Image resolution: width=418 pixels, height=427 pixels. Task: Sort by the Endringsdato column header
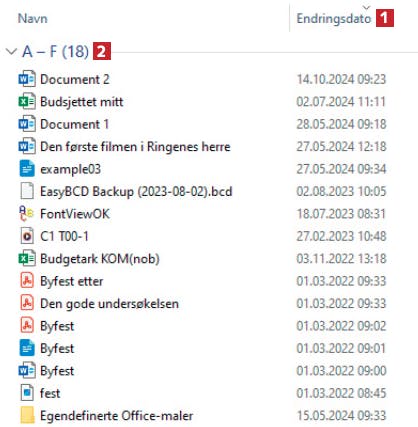(334, 18)
